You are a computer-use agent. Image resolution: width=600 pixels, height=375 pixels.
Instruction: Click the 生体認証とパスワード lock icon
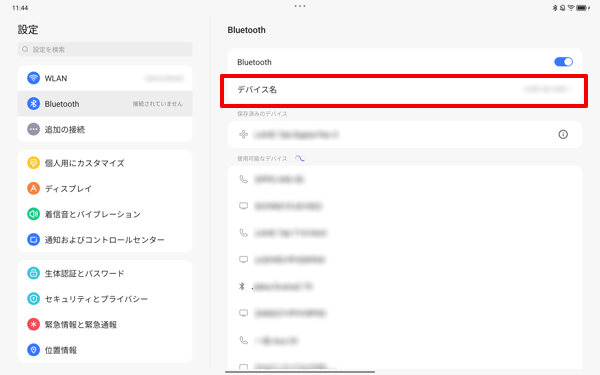pyautogui.click(x=33, y=274)
